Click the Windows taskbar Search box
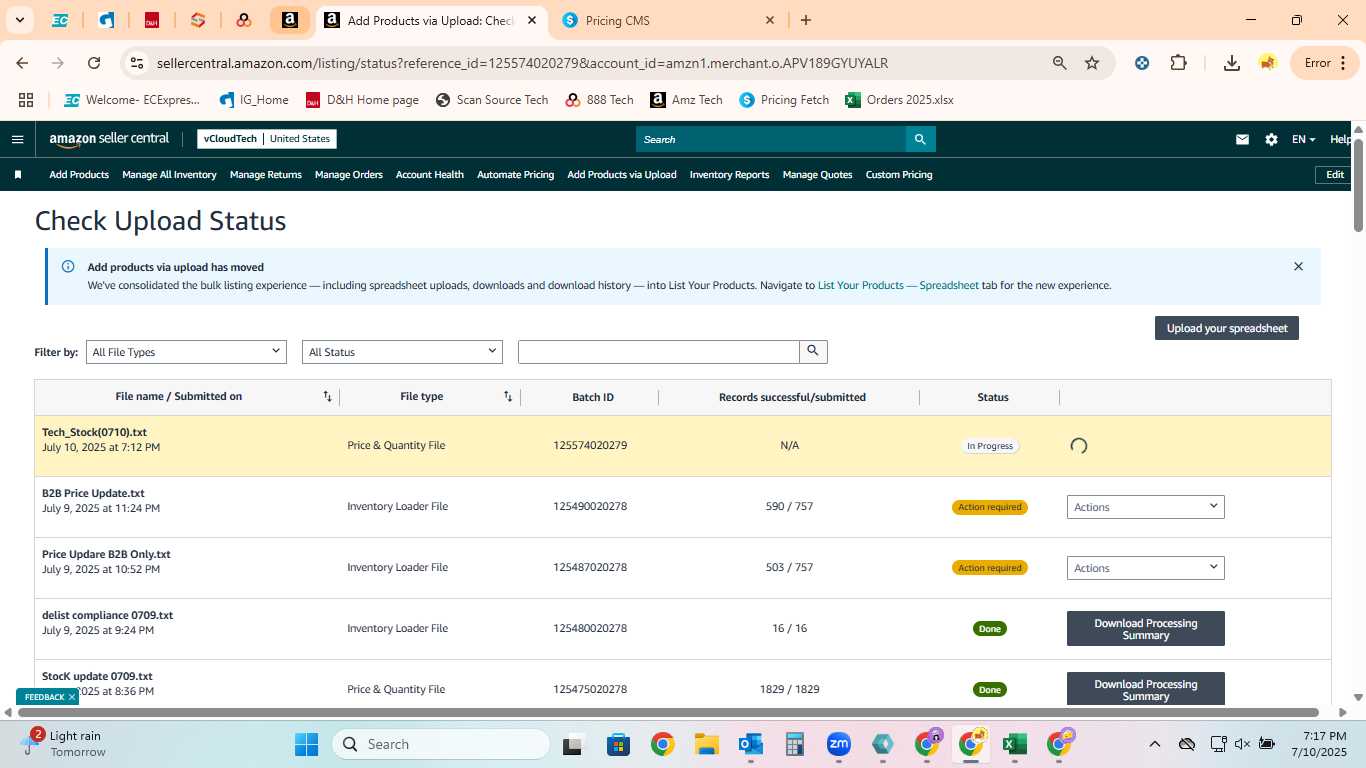 point(441,744)
